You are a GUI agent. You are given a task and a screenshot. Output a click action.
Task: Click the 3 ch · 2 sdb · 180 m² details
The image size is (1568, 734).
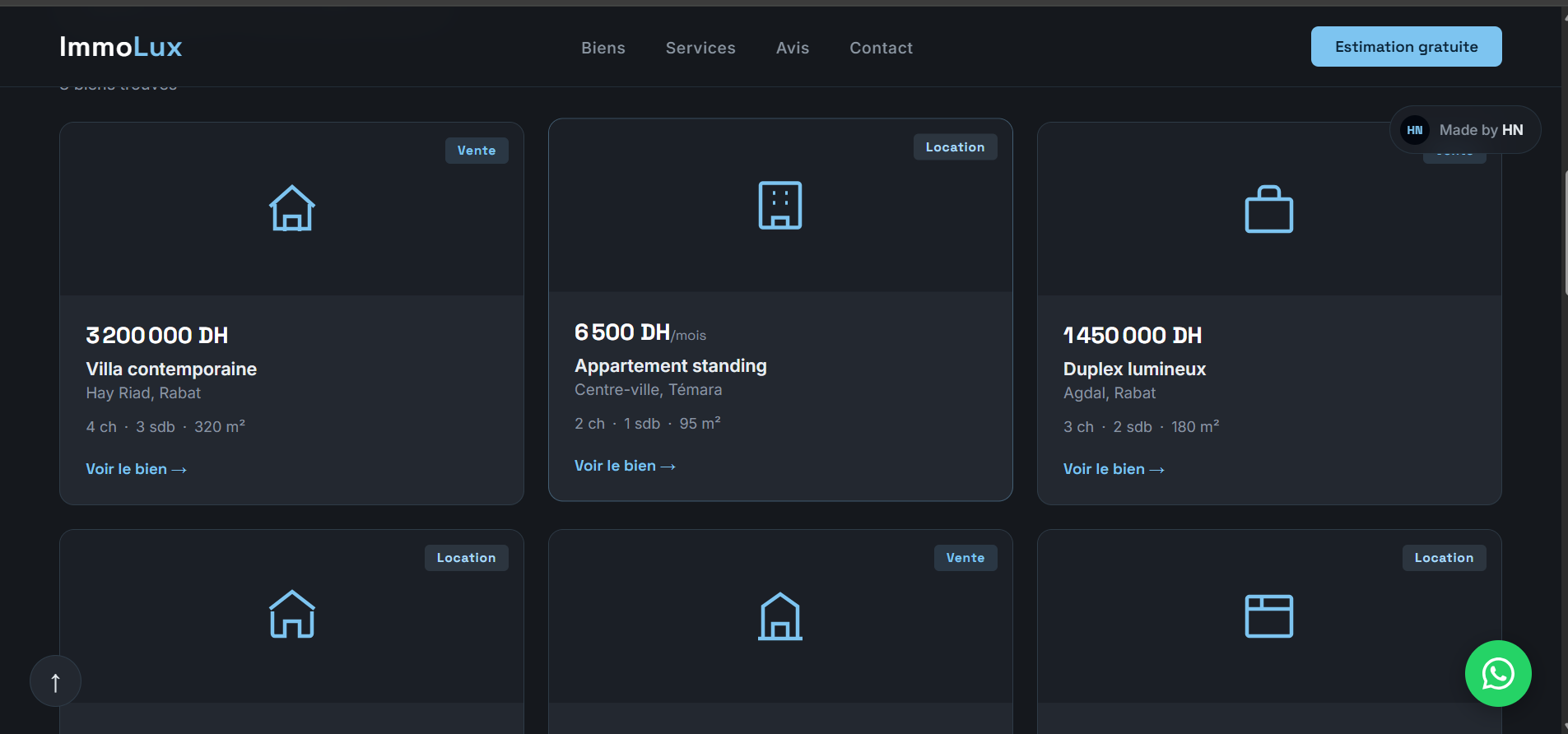point(1142,426)
